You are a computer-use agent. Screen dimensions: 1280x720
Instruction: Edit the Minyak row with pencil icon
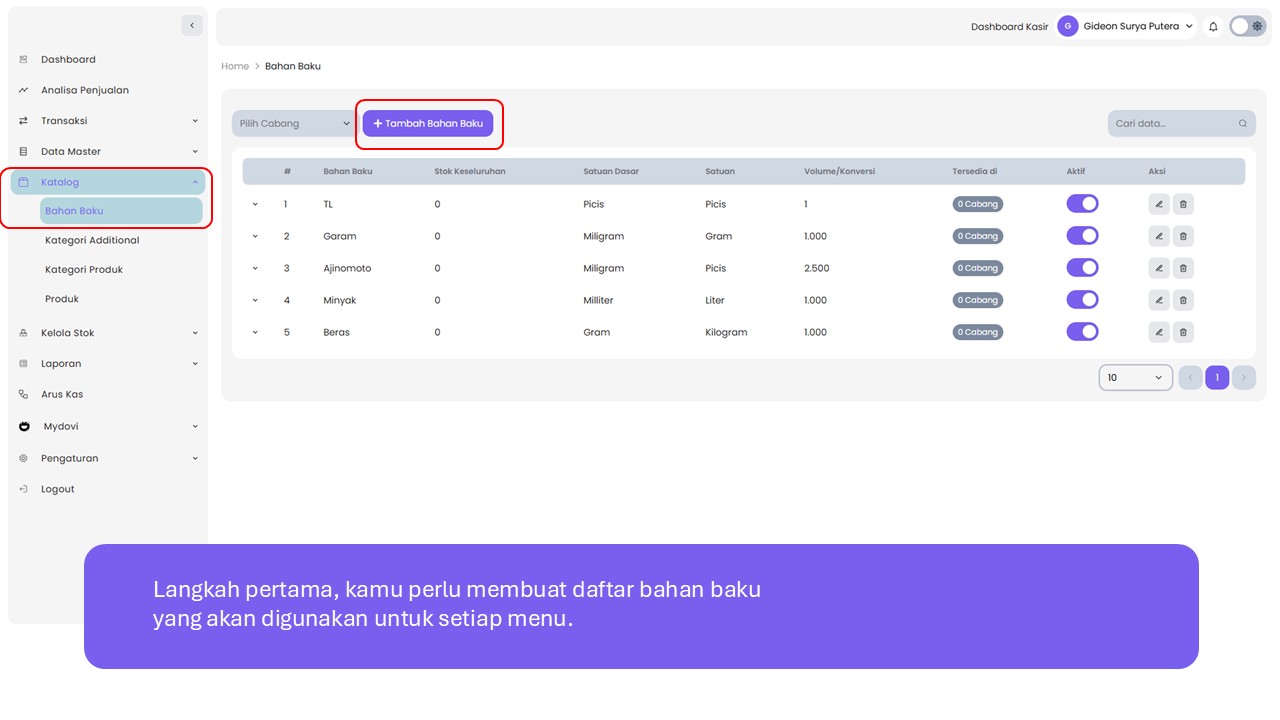(1158, 300)
